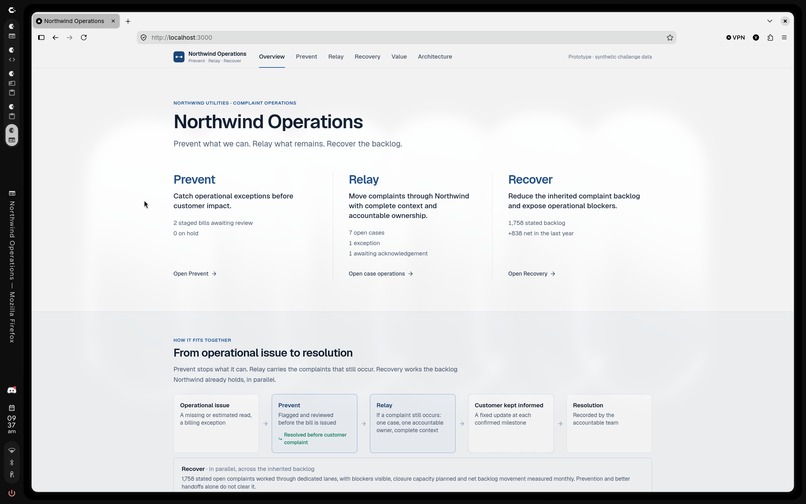Image resolution: width=806 pixels, height=504 pixels.
Task: Click 'Prototype · synthetic challenge data' header text
Action: pyautogui.click(x=610, y=57)
